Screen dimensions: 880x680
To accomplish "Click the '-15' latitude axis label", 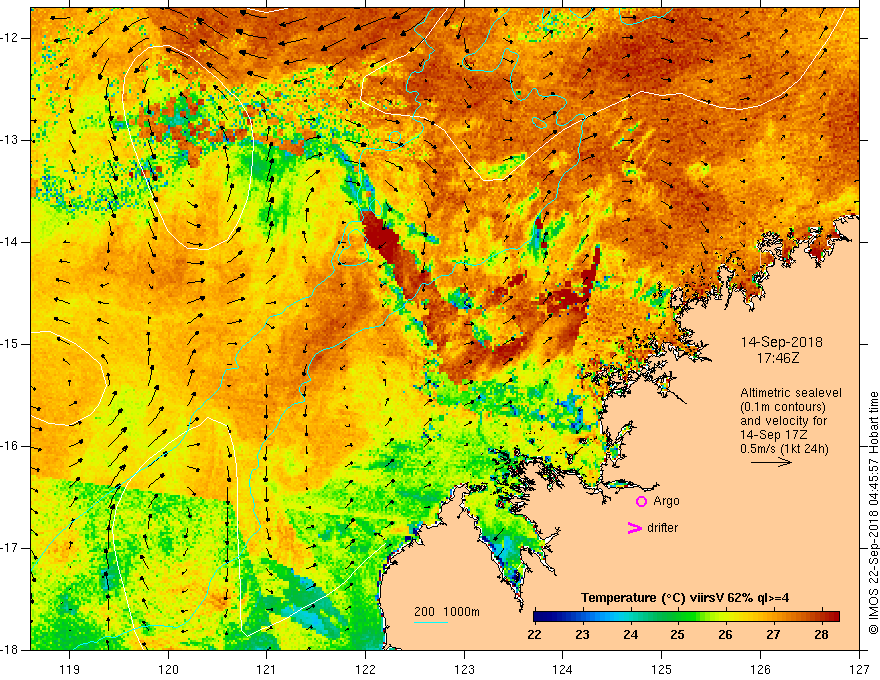I will pos(10,344).
